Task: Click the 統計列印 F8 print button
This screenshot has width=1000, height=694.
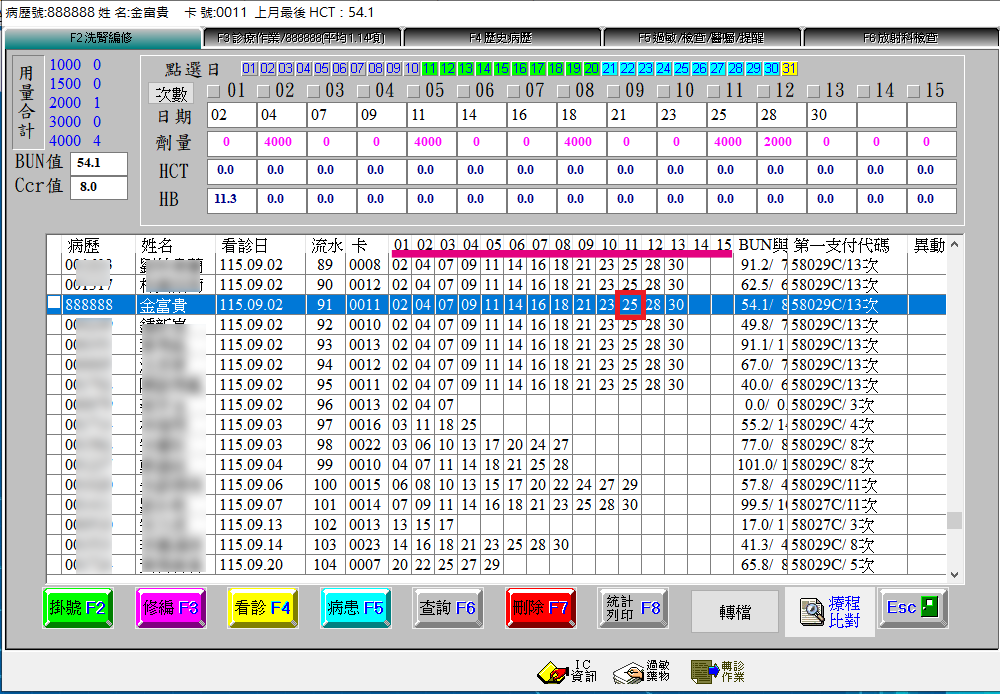Action: 633,608
